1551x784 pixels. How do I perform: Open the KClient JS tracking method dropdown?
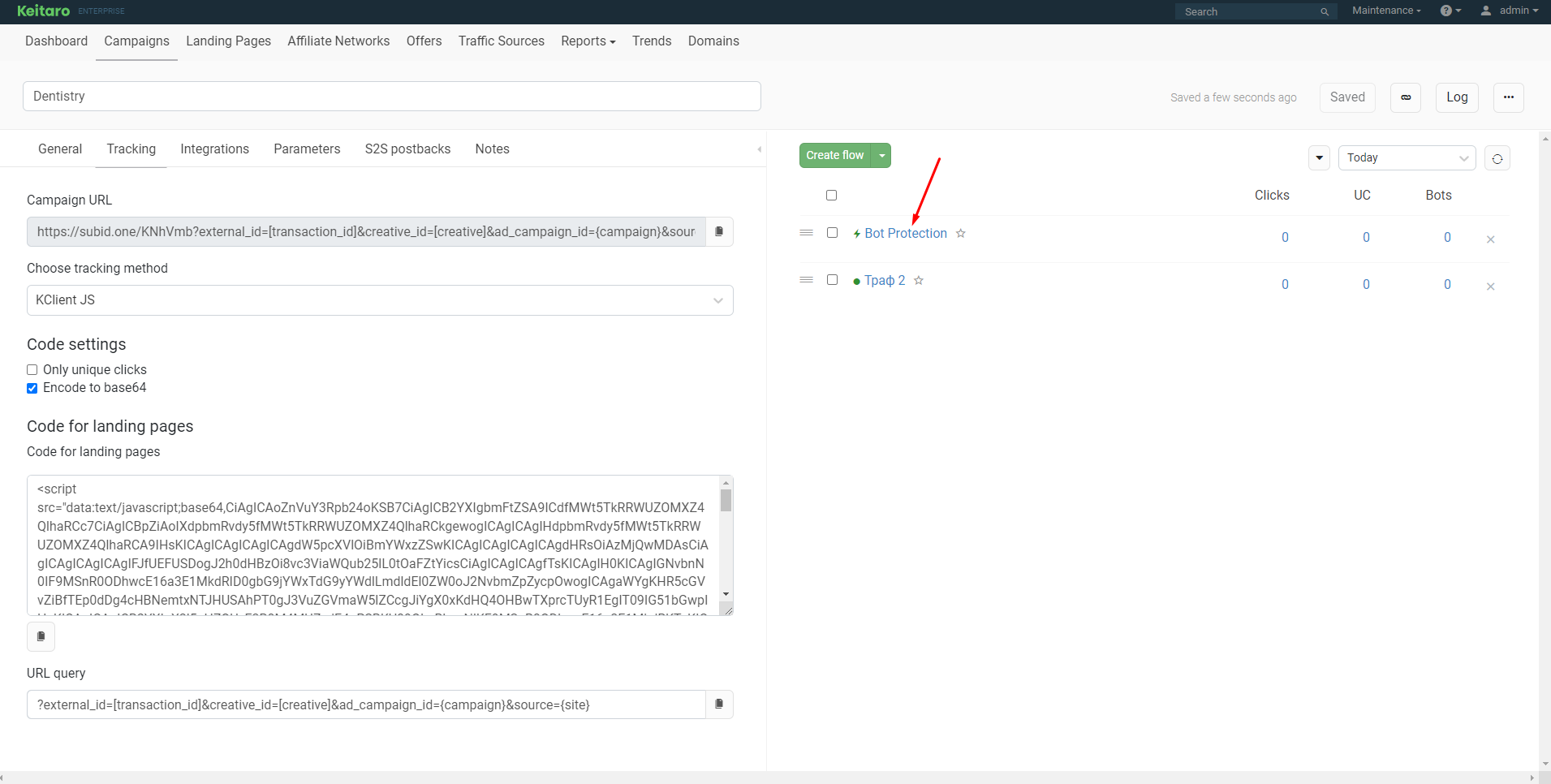[380, 300]
